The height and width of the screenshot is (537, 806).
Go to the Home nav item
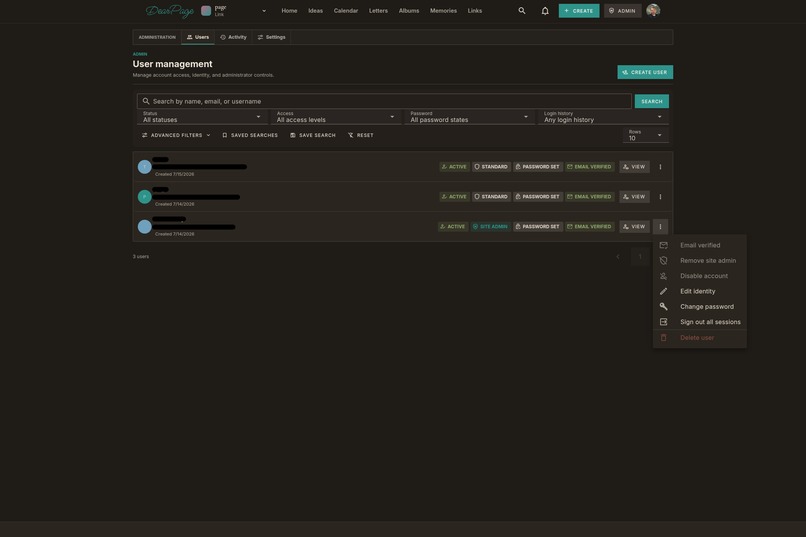click(289, 11)
